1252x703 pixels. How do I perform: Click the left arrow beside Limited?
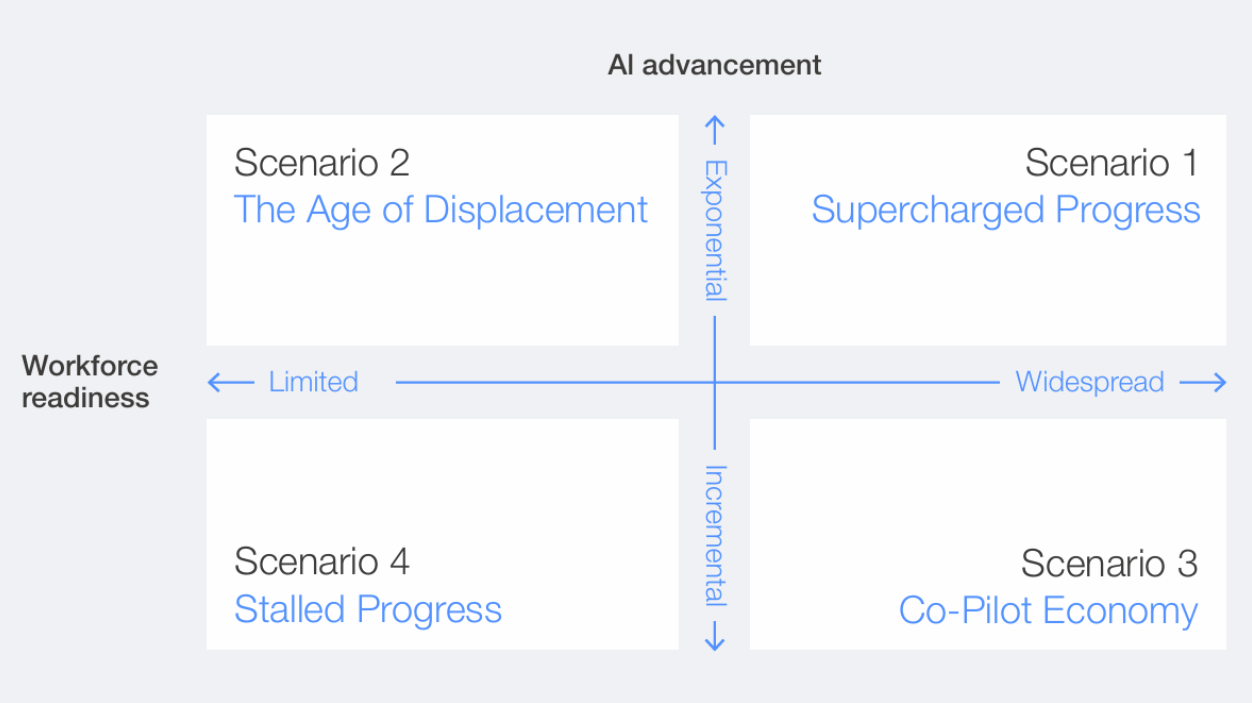230,382
